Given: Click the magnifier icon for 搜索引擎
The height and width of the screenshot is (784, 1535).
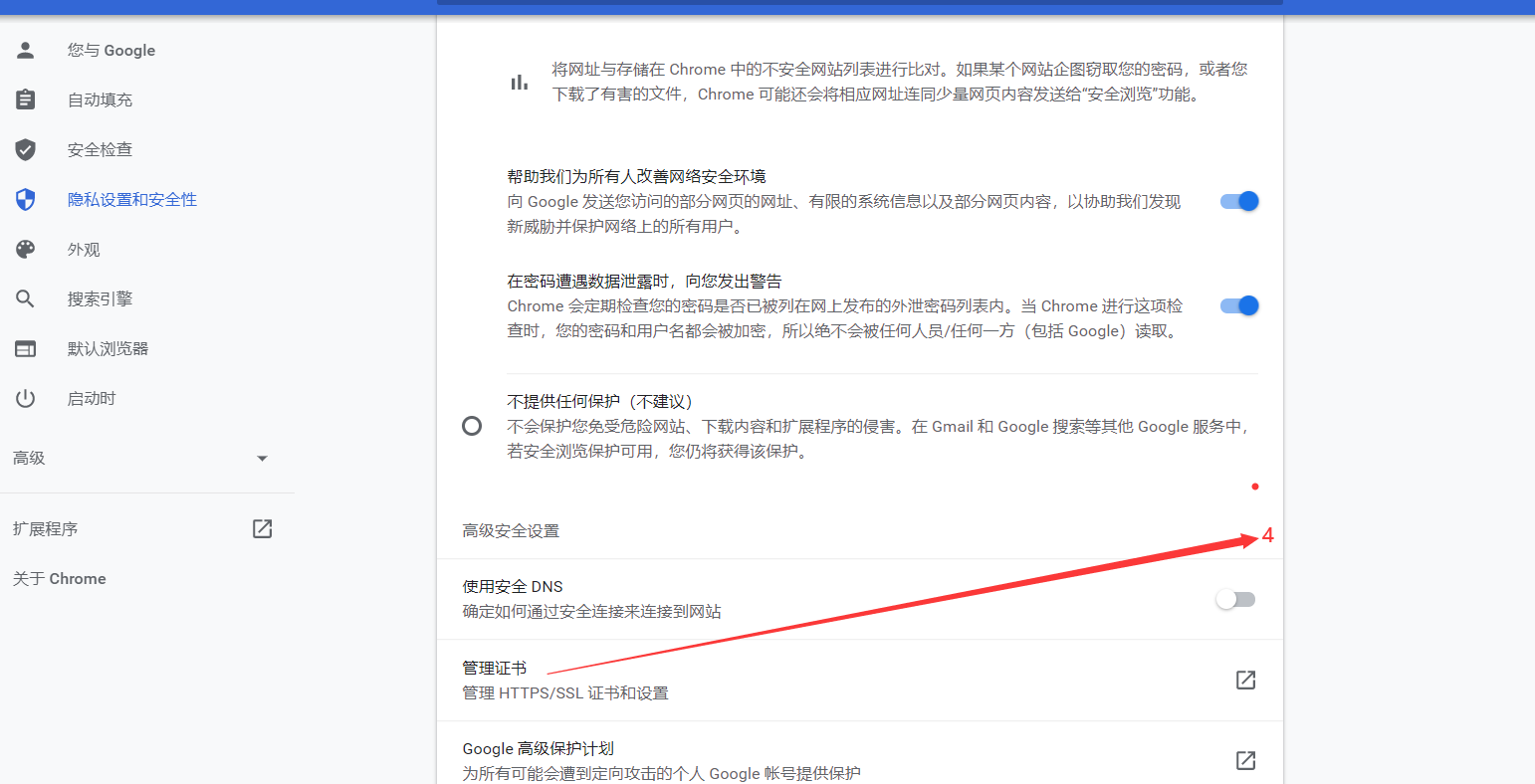Looking at the screenshot, I should (26, 298).
